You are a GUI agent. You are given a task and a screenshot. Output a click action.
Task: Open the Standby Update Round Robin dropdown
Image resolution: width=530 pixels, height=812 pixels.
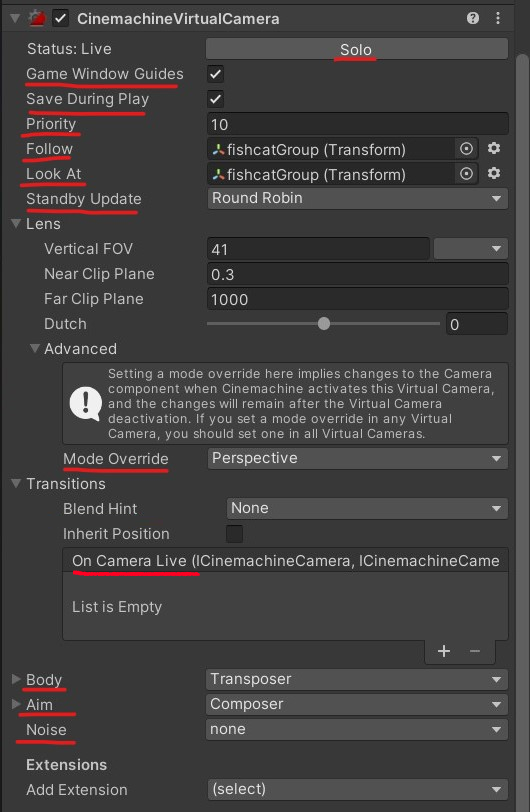click(x=357, y=198)
